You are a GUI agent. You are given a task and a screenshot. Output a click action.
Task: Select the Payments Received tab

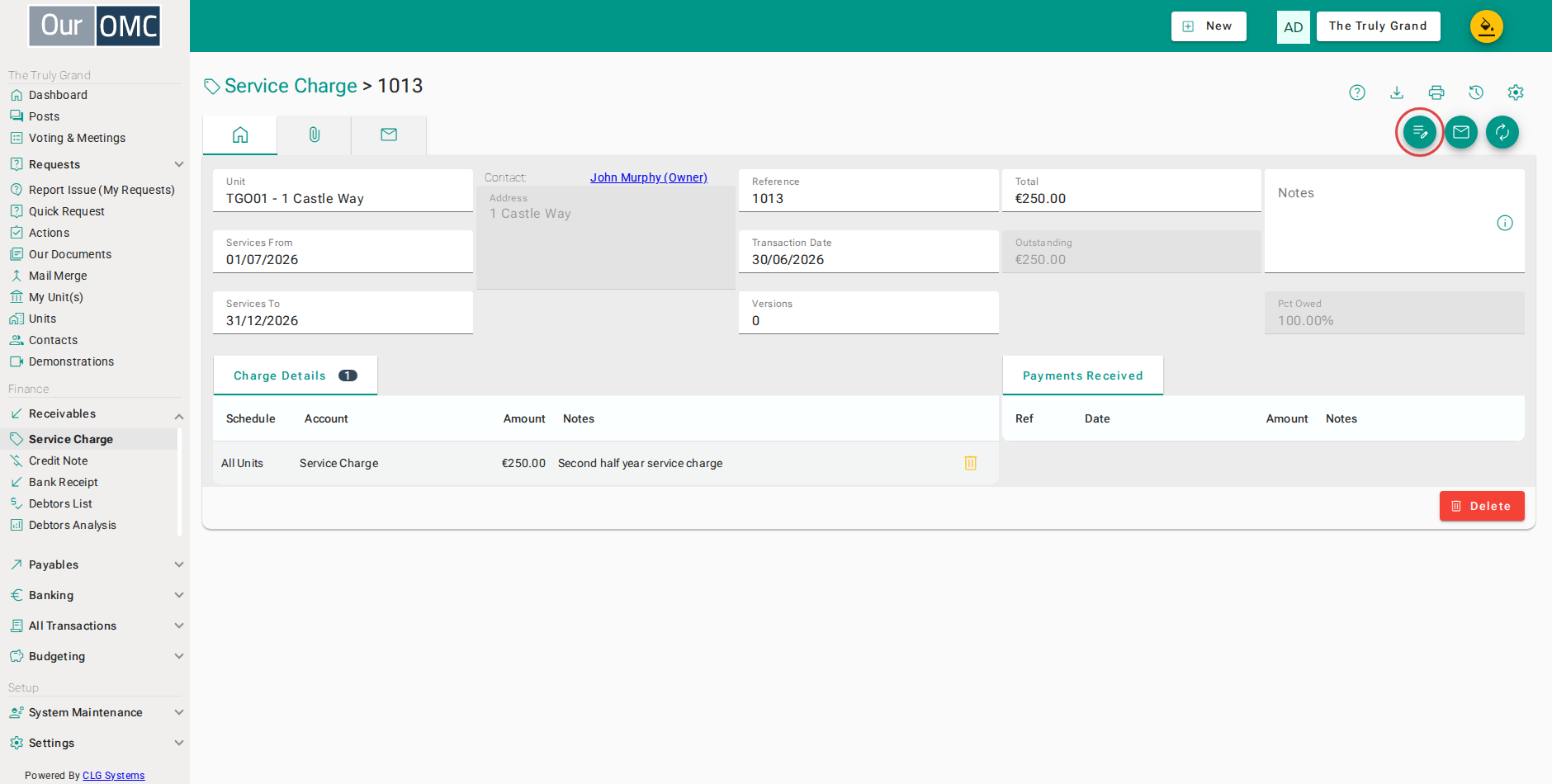point(1083,375)
